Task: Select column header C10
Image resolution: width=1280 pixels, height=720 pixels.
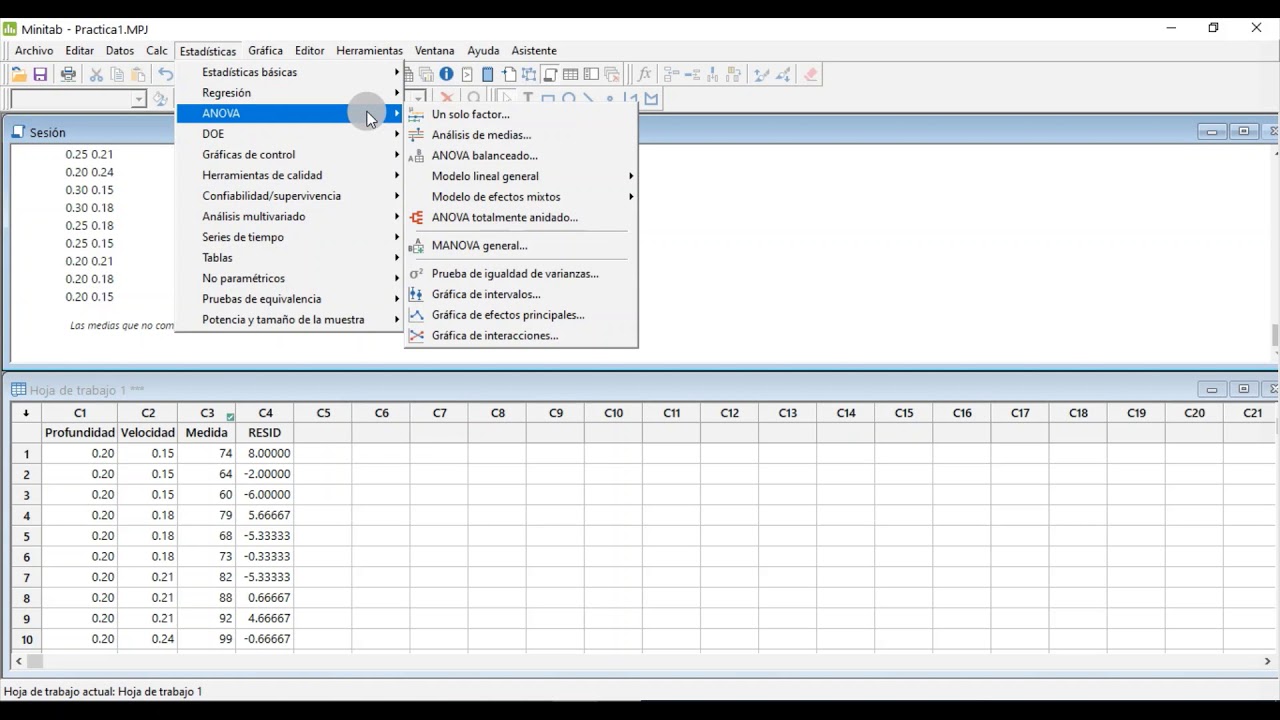Action: pyautogui.click(x=613, y=413)
